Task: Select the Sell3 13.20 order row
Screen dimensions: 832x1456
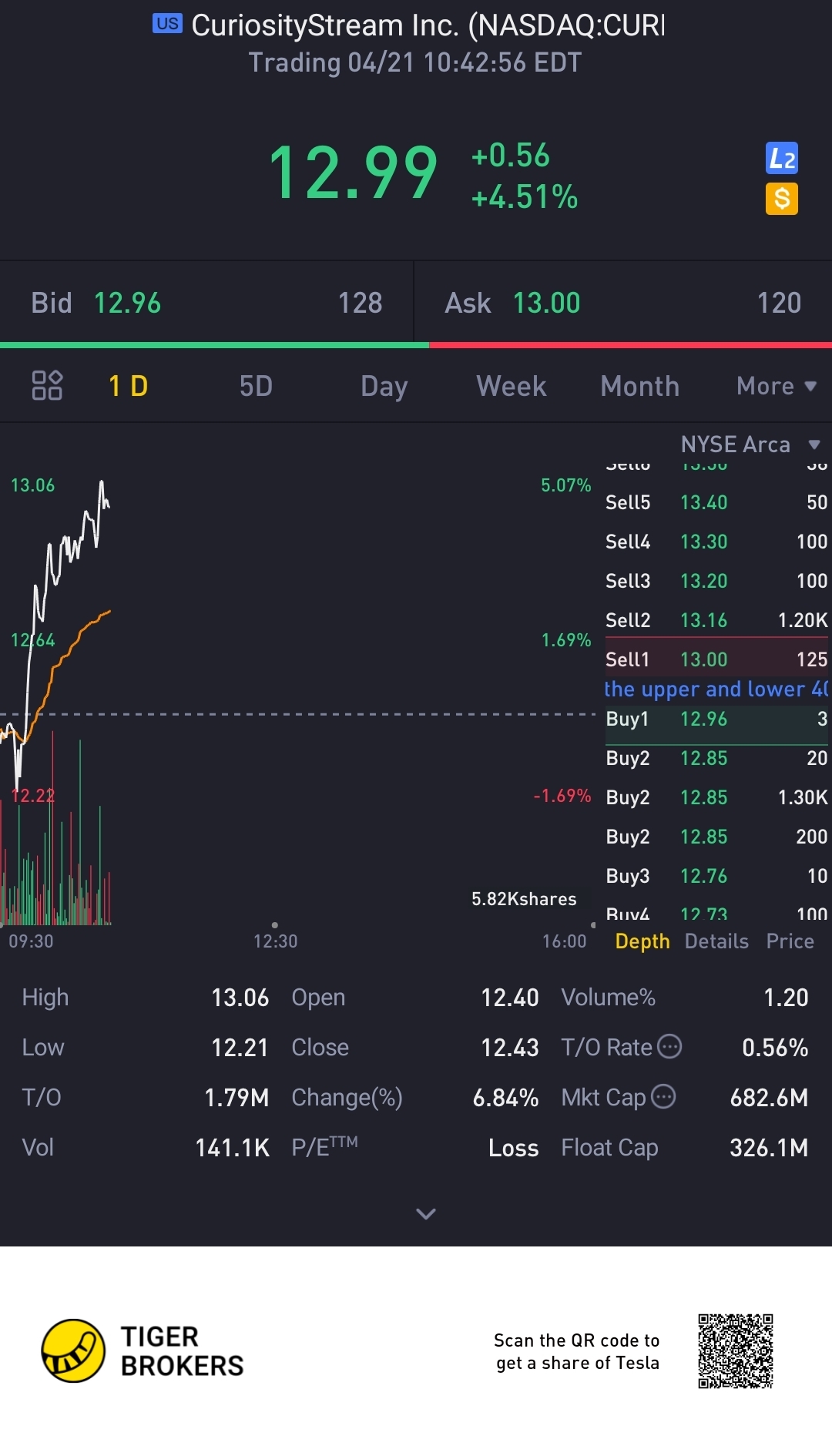Action: coord(716,581)
